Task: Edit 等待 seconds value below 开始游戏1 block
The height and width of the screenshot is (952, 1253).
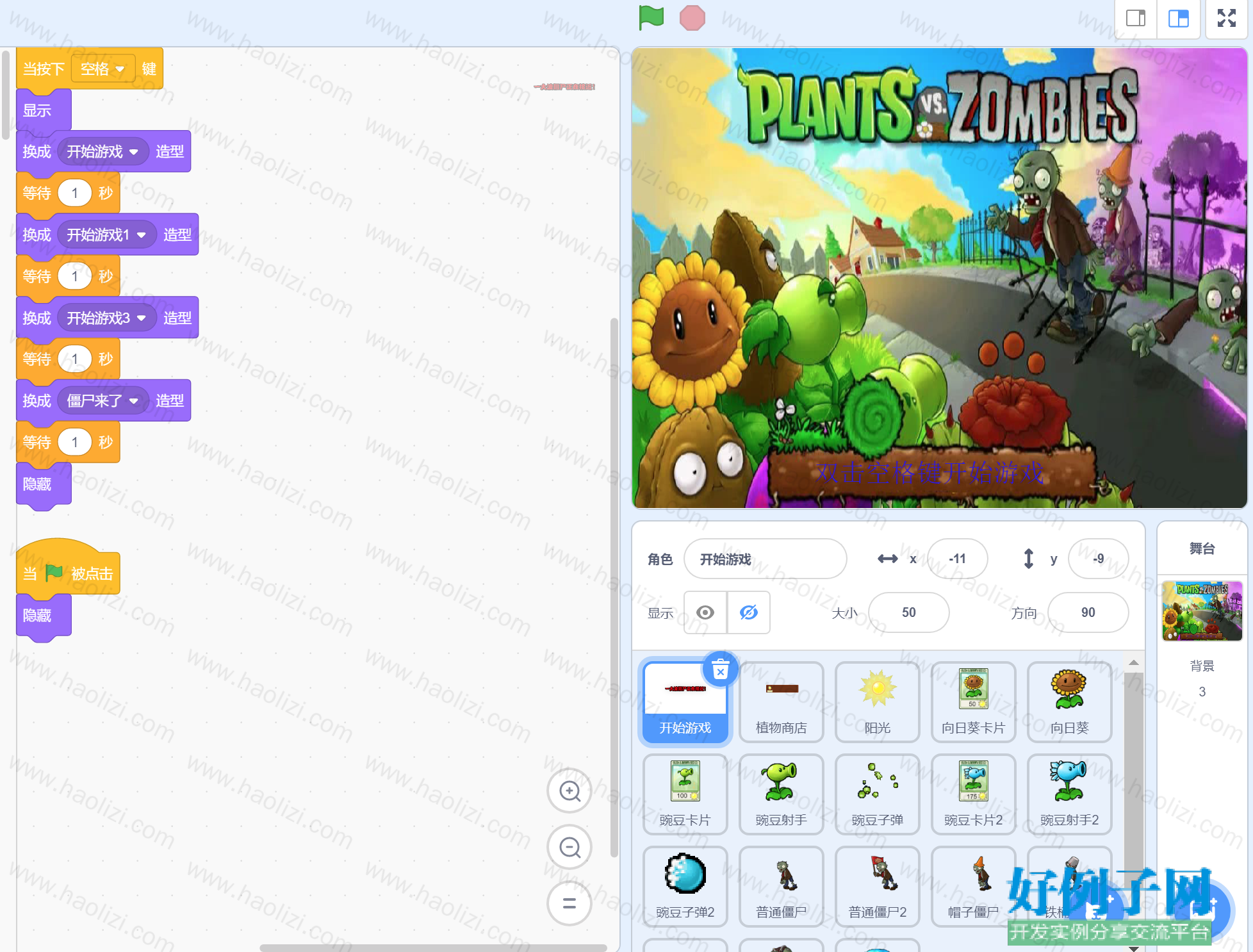Action: coord(75,277)
